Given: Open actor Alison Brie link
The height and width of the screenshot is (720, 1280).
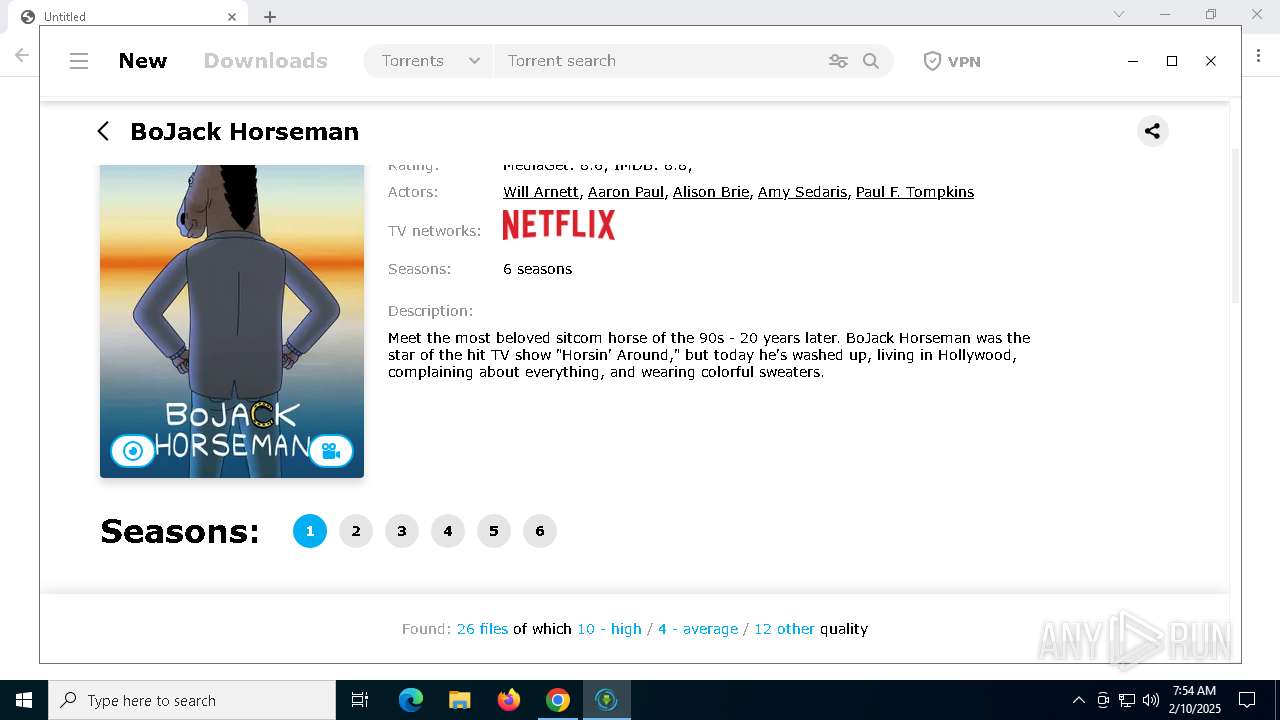Looking at the screenshot, I should (x=711, y=192).
